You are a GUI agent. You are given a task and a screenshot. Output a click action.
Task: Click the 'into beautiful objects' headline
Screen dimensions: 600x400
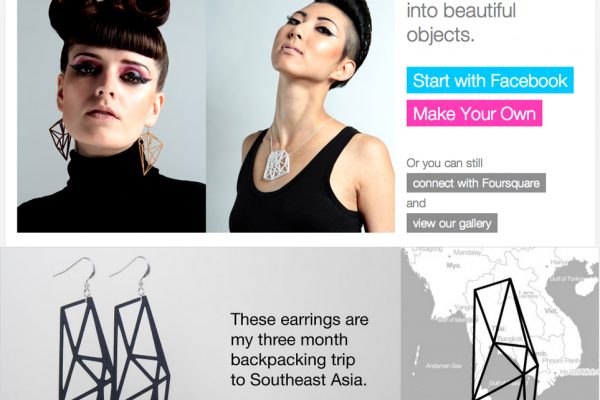[461, 22]
